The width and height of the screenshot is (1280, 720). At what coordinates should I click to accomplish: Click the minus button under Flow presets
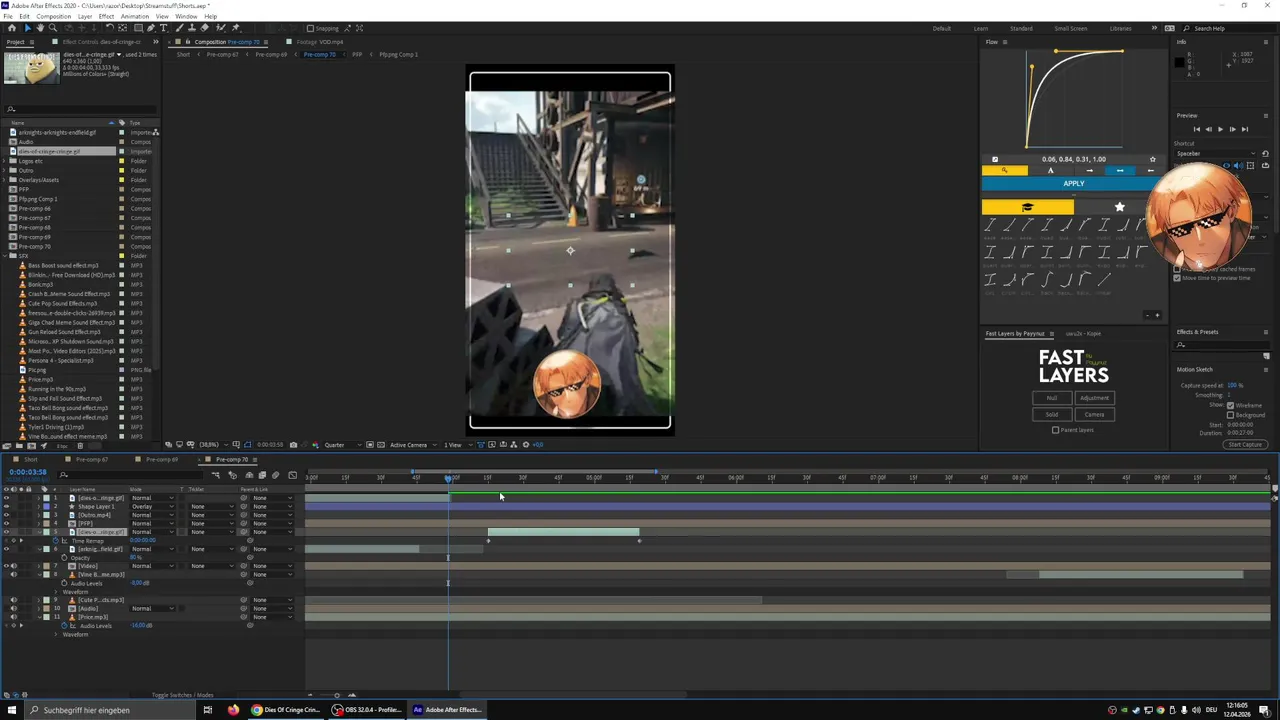[x=1147, y=316]
